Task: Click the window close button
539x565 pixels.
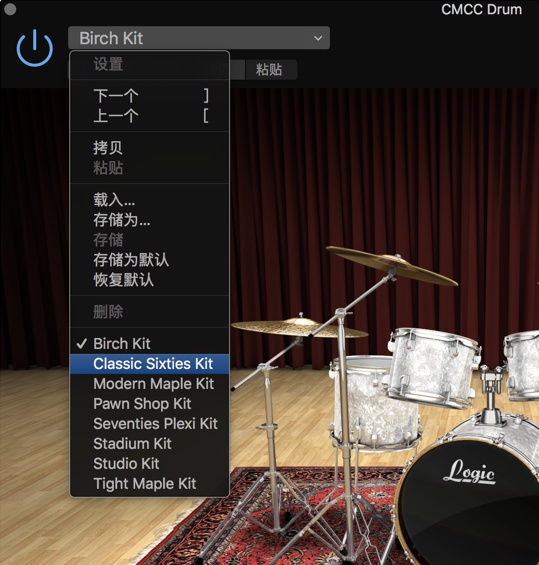Action: 10,9
